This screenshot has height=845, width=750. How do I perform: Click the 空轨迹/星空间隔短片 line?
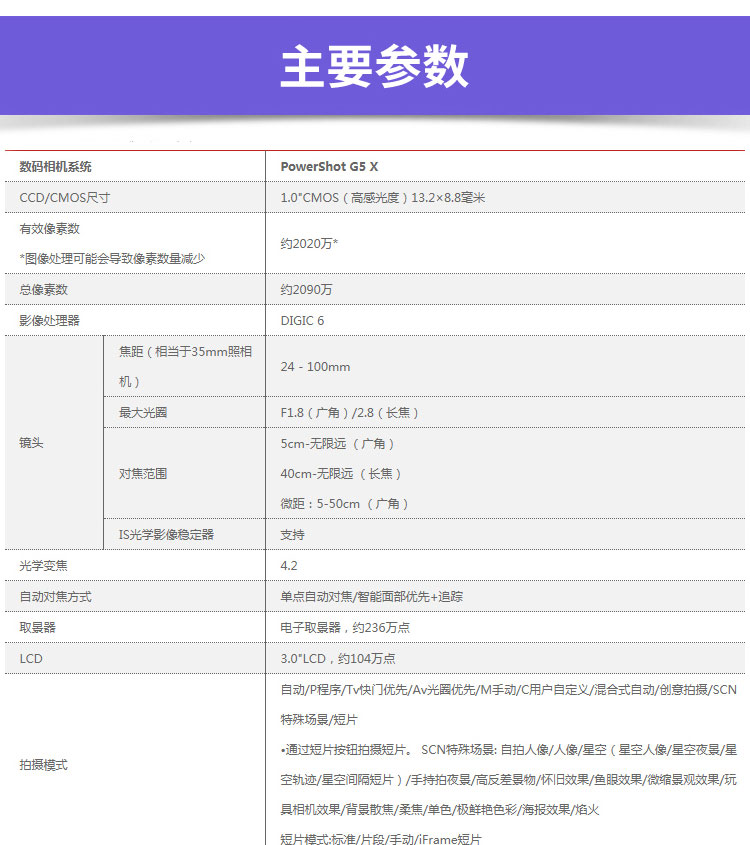point(509,780)
